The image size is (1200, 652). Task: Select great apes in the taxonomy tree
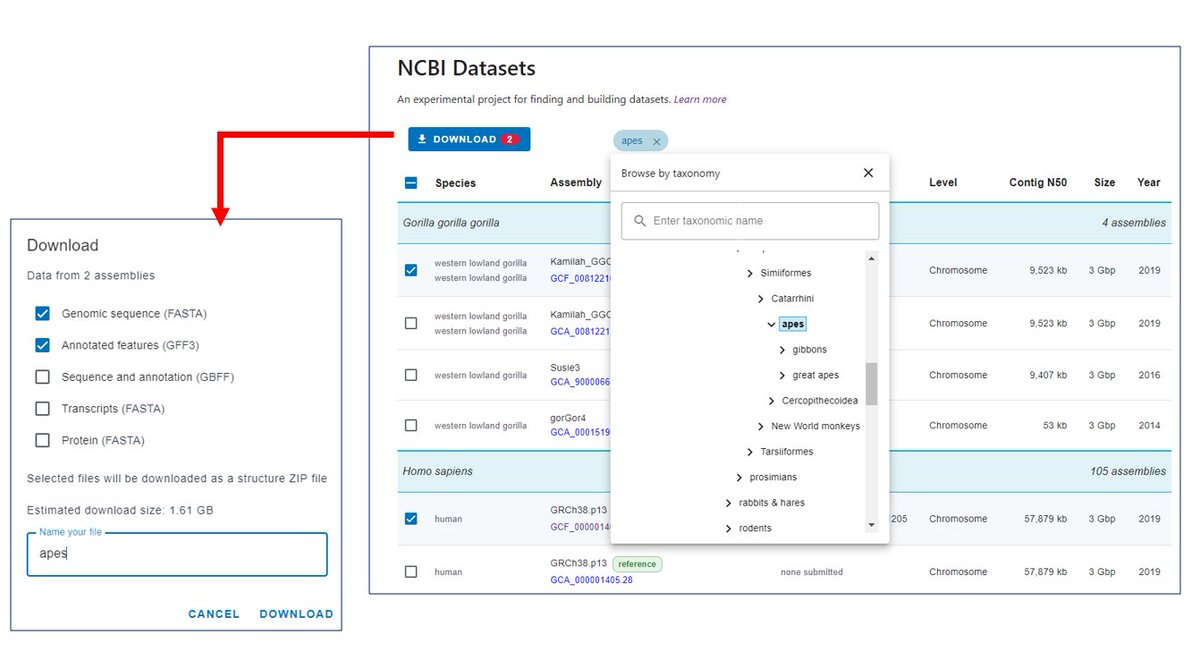click(815, 375)
